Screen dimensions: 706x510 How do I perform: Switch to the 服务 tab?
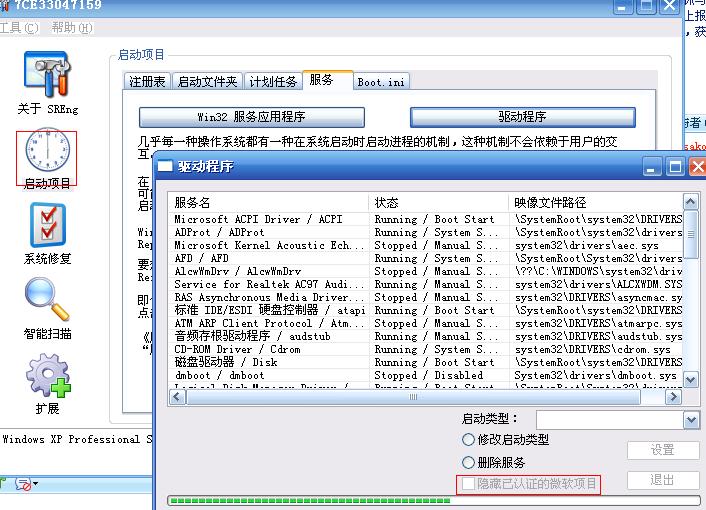click(327, 80)
